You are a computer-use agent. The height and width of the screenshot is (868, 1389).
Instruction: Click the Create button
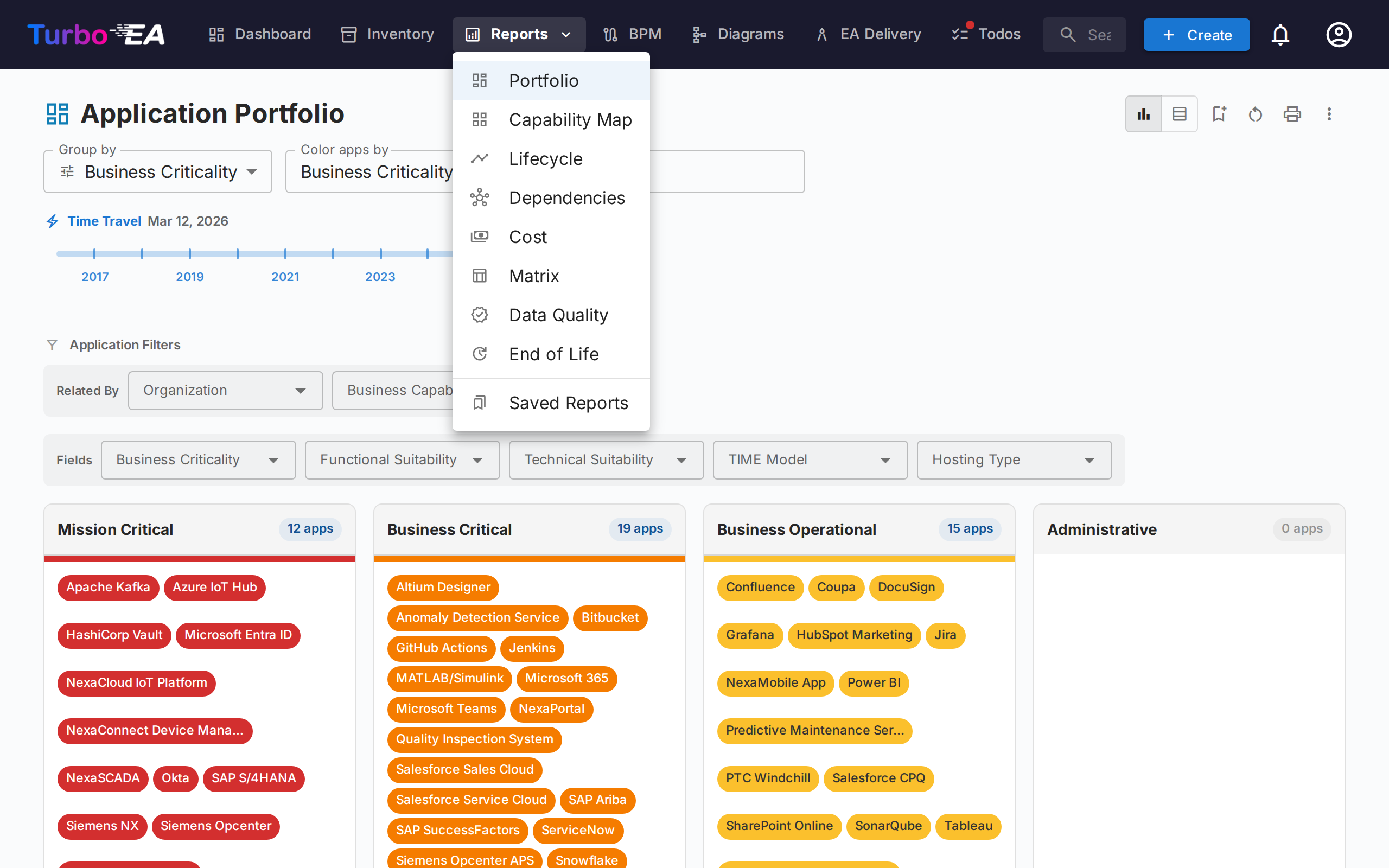1196,34
